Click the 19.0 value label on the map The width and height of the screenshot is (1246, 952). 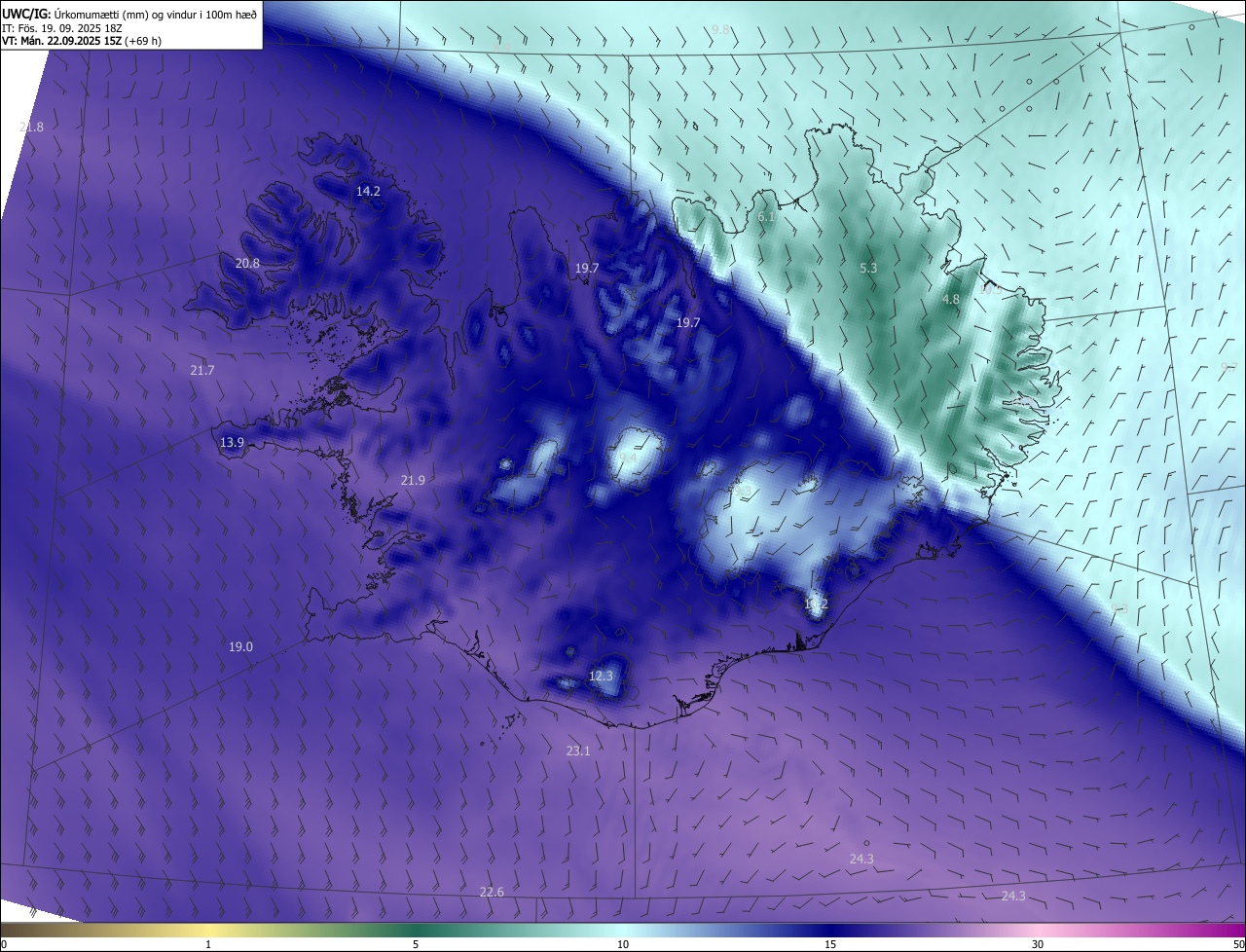tap(240, 646)
